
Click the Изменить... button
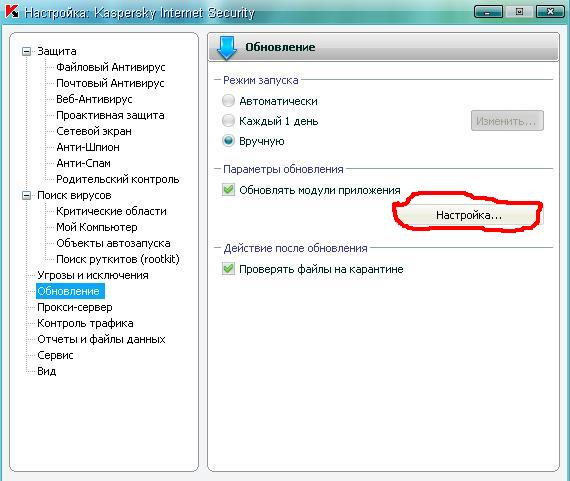[x=507, y=121]
